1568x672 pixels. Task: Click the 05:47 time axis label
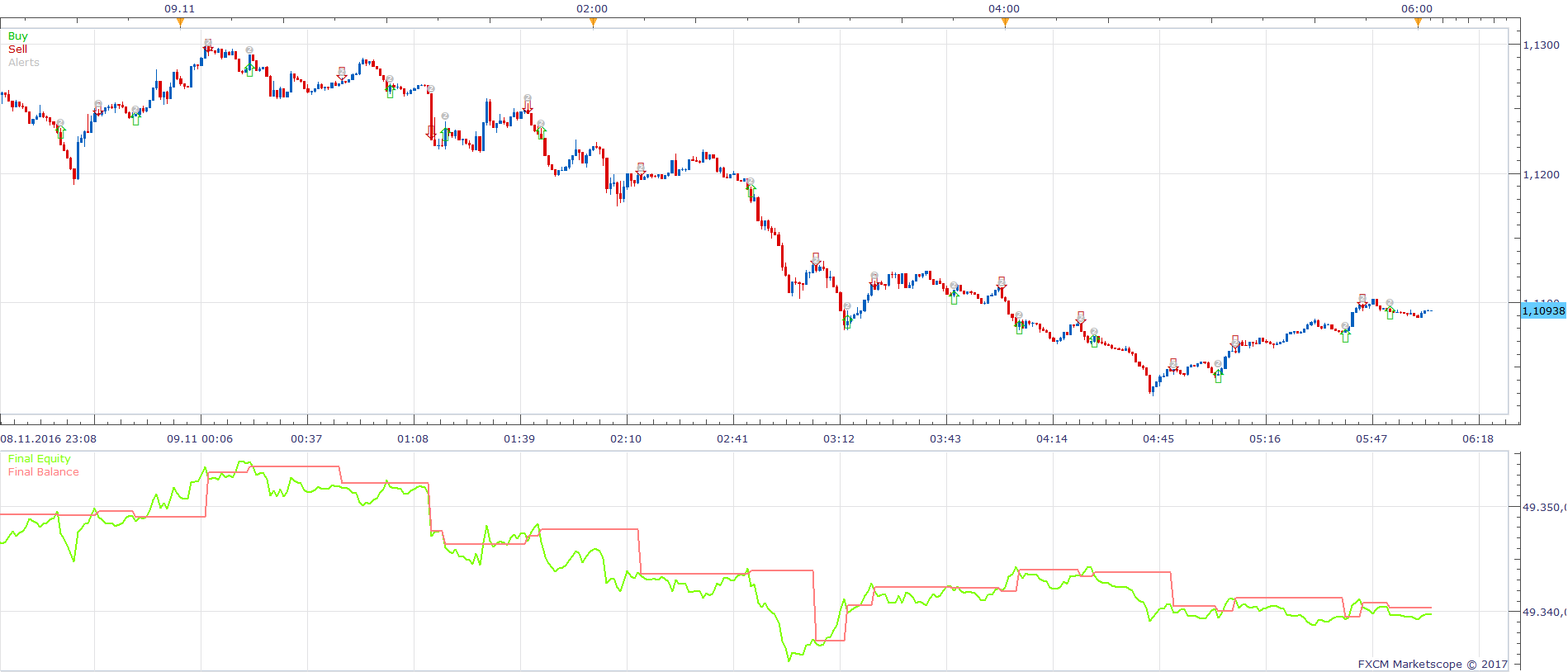[1371, 439]
